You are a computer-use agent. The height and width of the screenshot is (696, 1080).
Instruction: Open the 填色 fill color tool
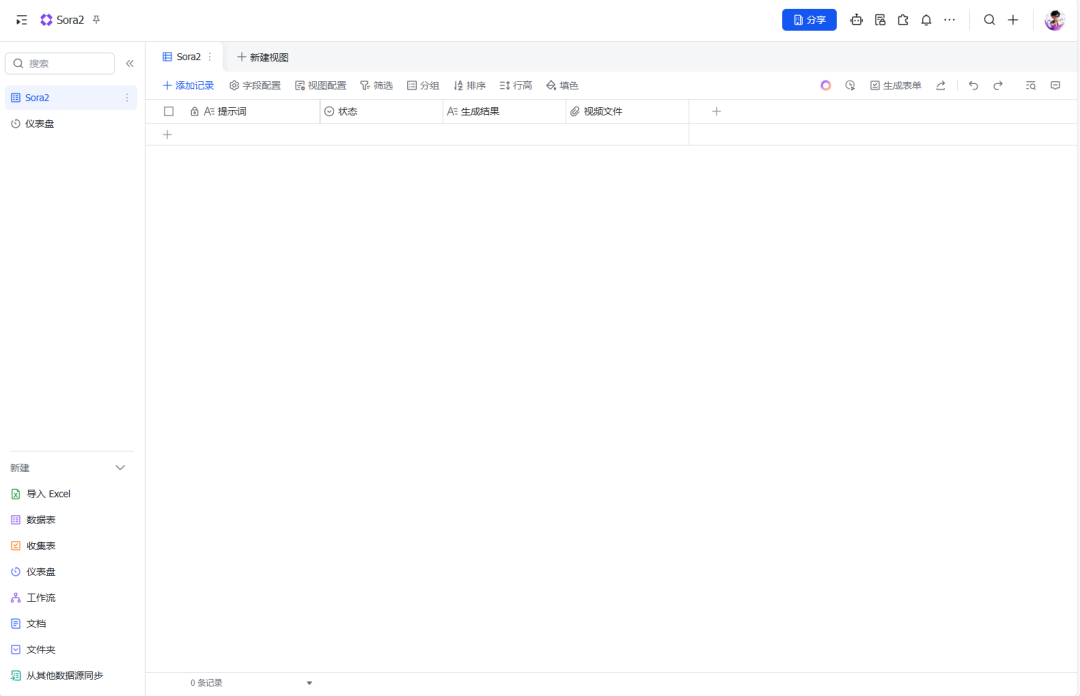tap(562, 86)
